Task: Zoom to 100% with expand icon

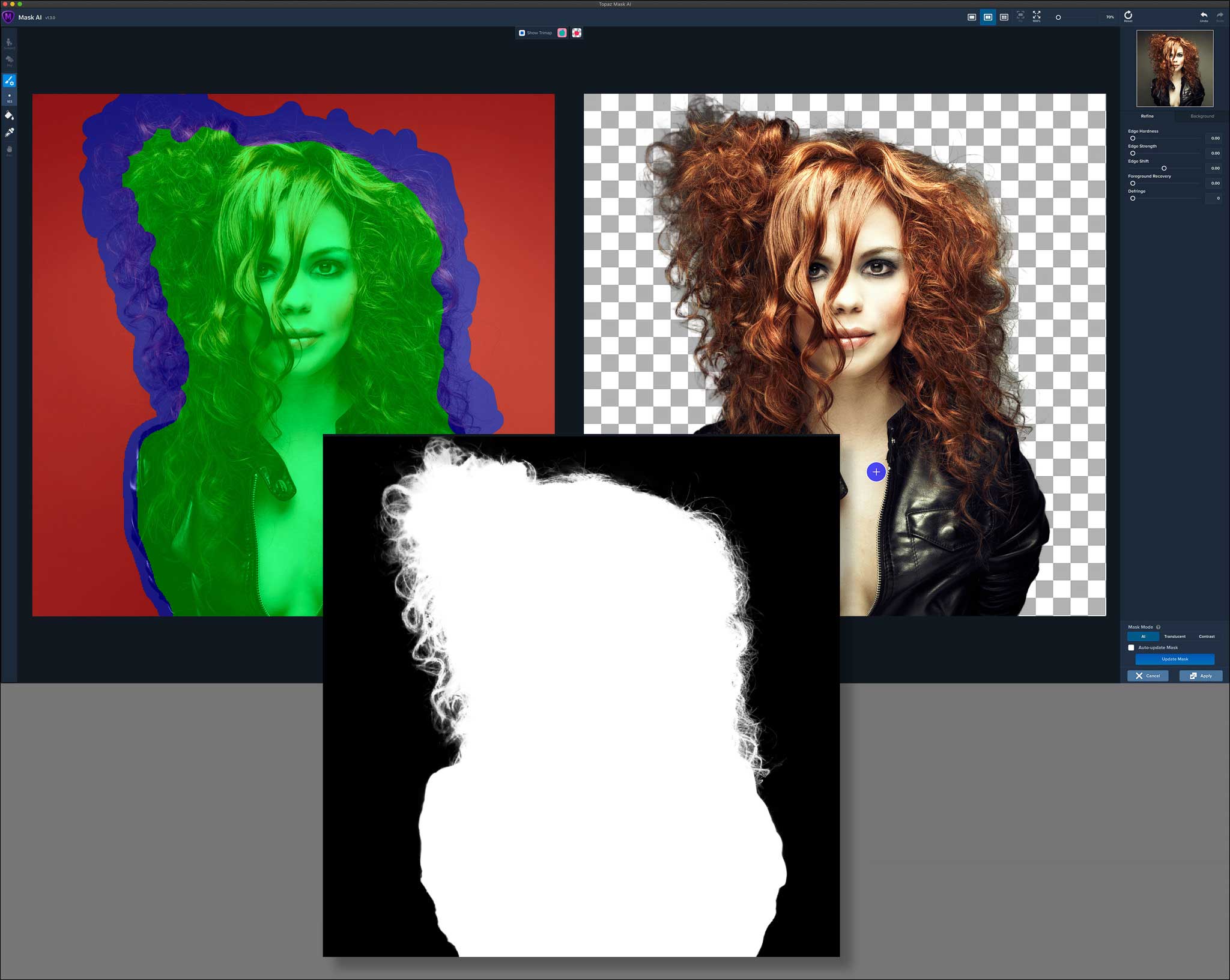Action: tap(1037, 16)
